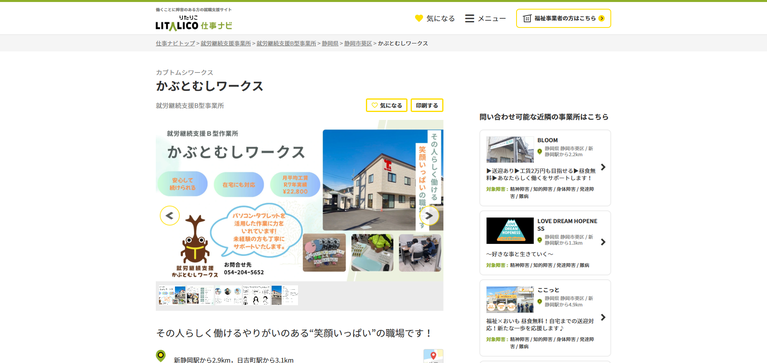This screenshot has width=767, height=363.
Task: Show next slide with right arrow
Action: coord(429,215)
